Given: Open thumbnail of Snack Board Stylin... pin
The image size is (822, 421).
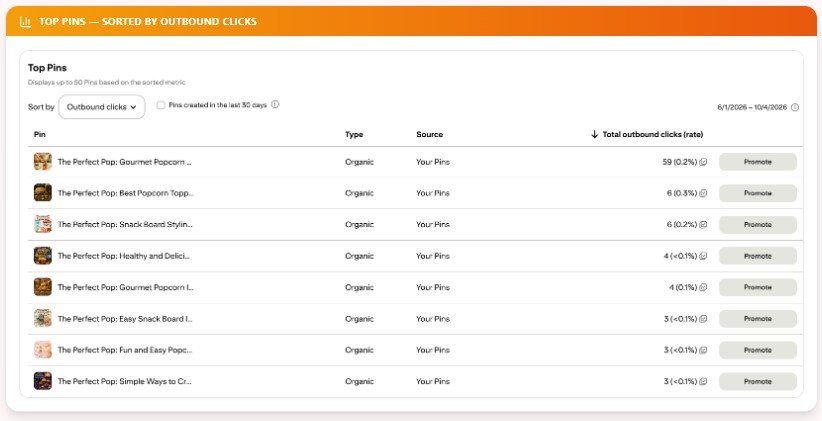Looking at the screenshot, I should tap(43, 224).
